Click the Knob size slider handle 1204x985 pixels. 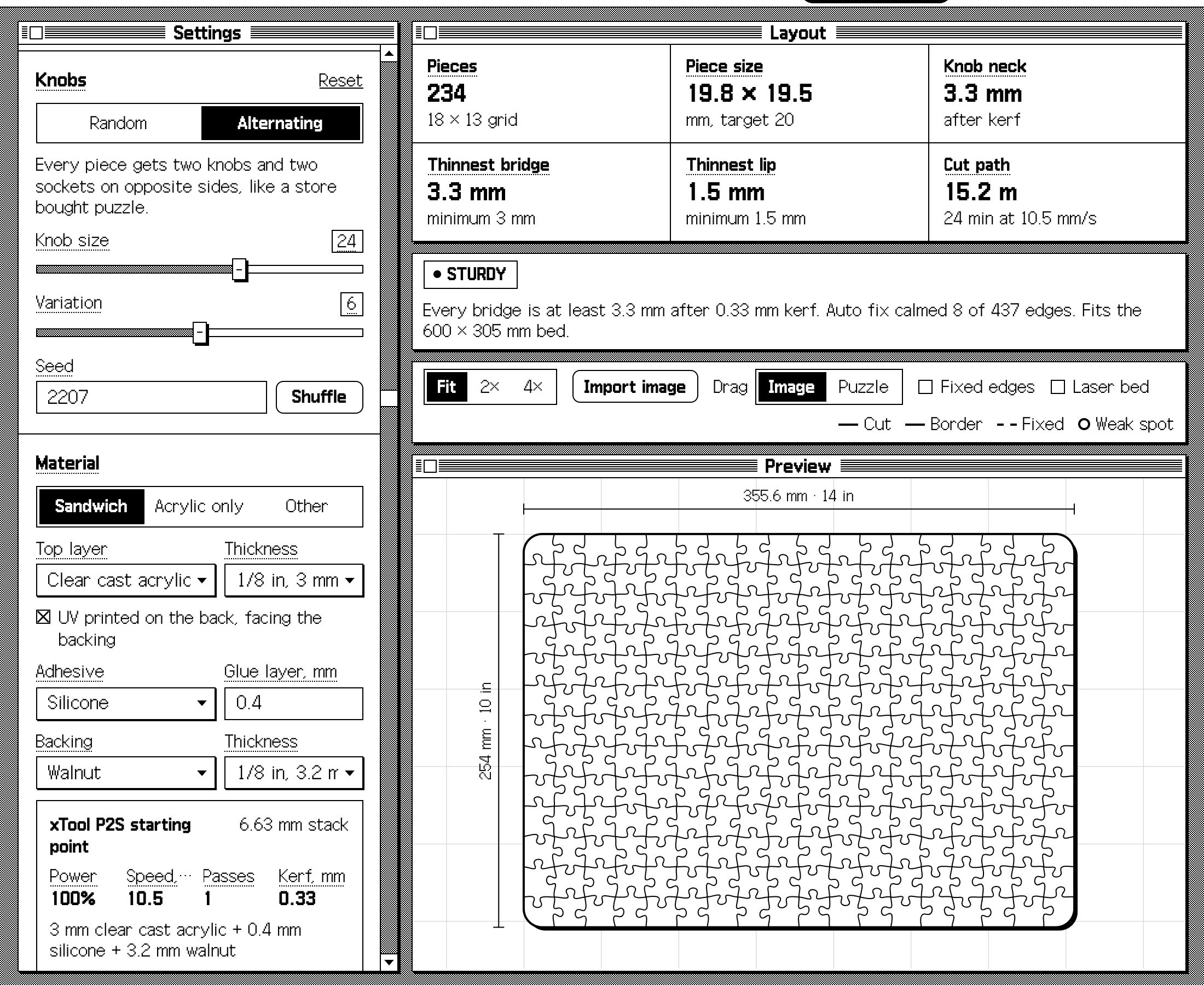click(x=240, y=270)
